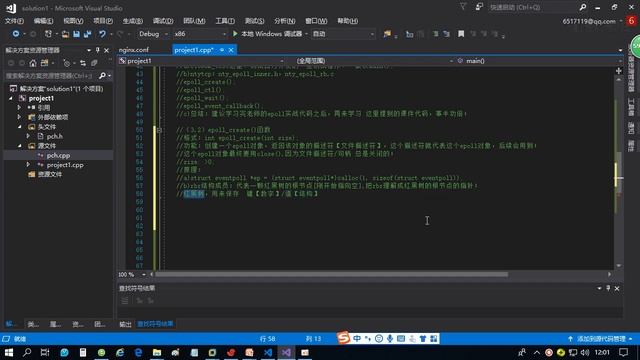Select pch.h in Solution Explorer
The width and height of the screenshot is (640, 360).
click(54, 136)
